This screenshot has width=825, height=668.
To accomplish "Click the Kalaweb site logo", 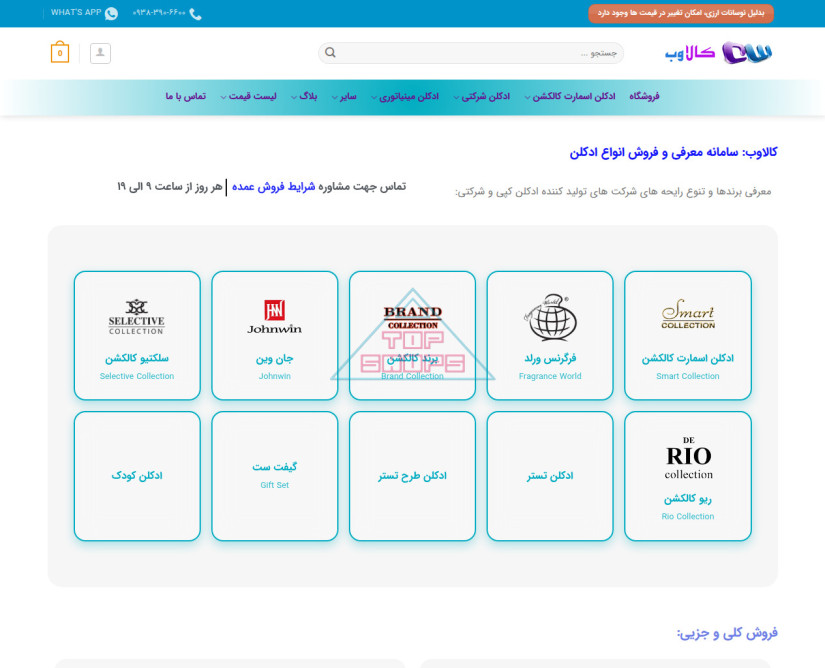I will pos(720,53).
